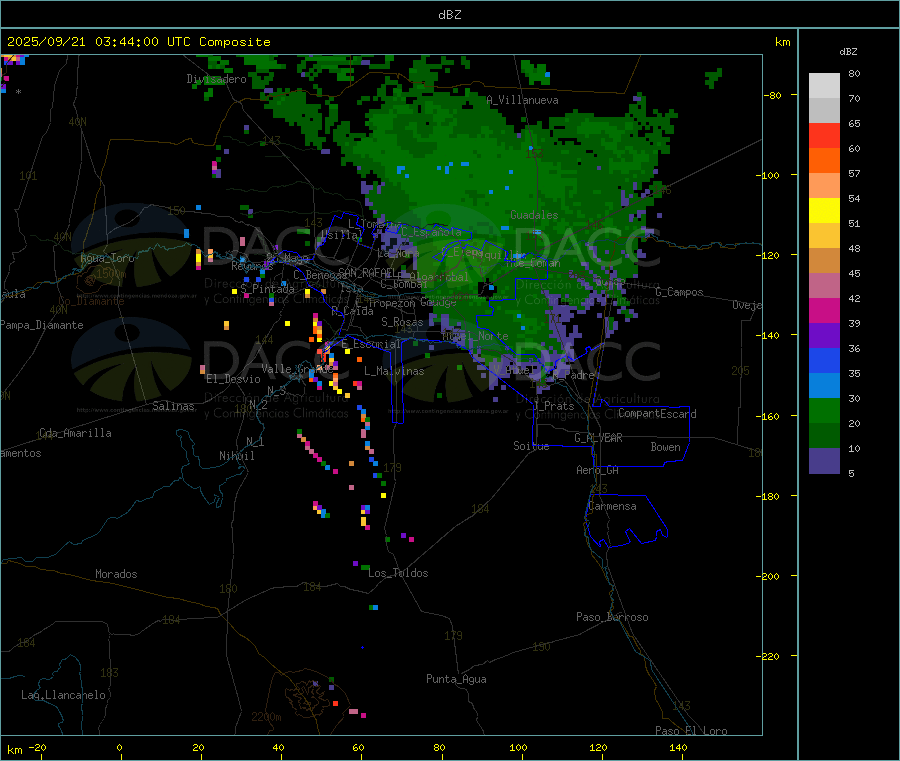Screen dimensions: 900x761
Task: Select the slate 5 dBZ legend swatch
Action: [824, 461]
